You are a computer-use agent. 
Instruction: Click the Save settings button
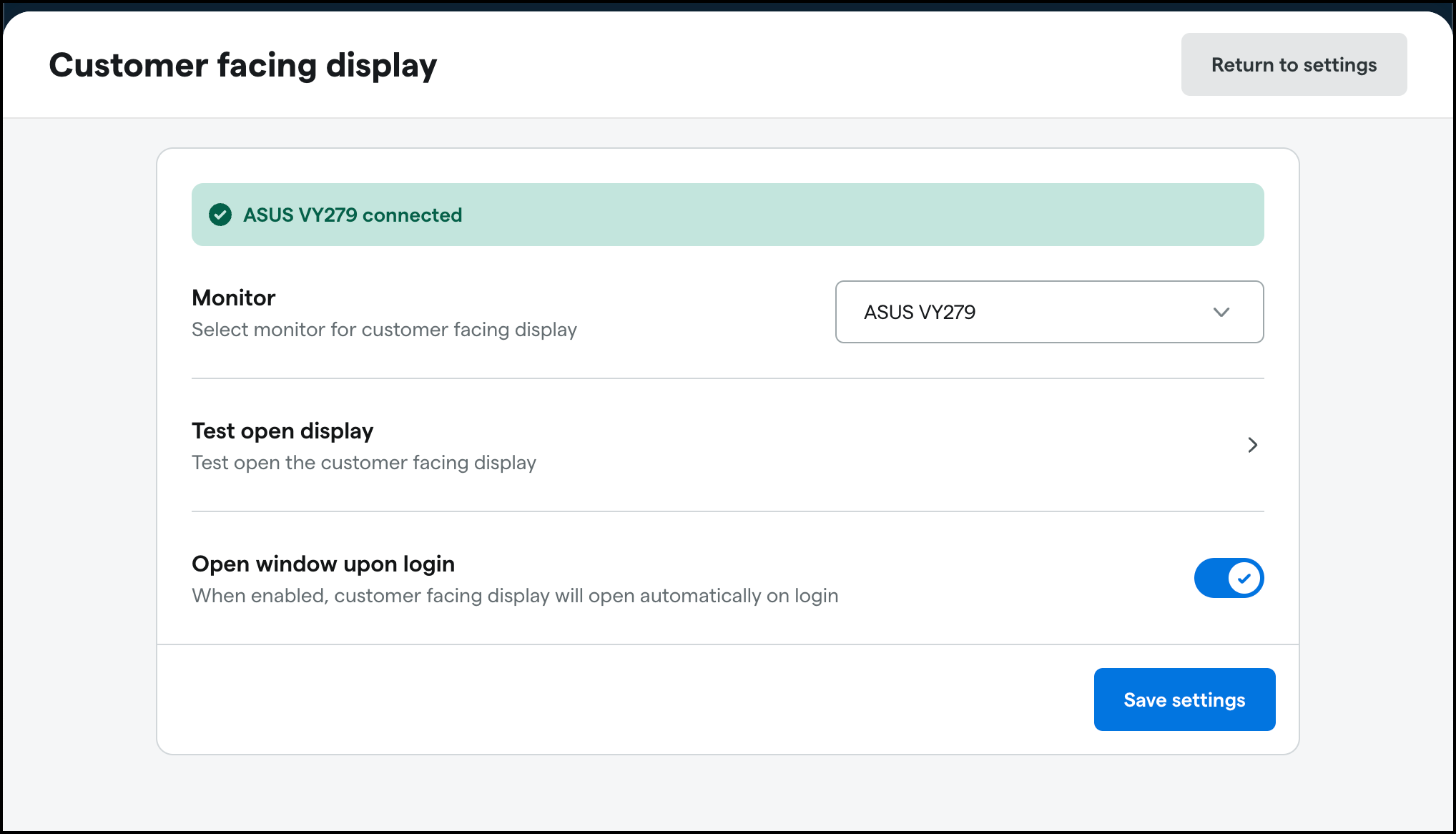pyautogui.click(x=1184, y=700)
